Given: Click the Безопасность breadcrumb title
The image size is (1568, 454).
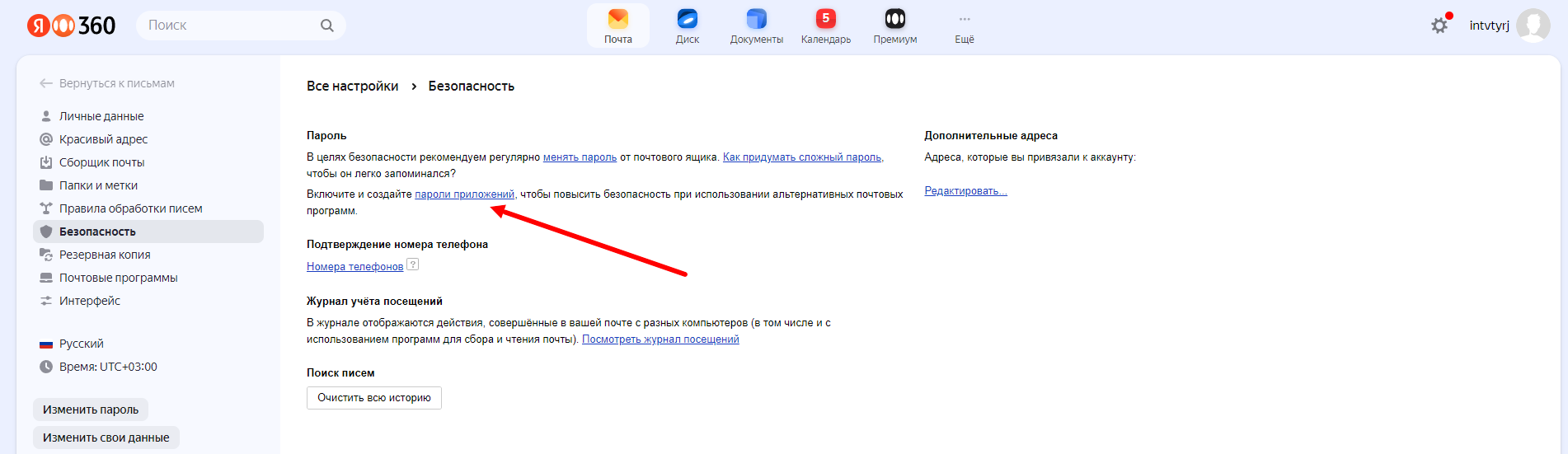Looking at the screenshot, I should coord(472,87).
